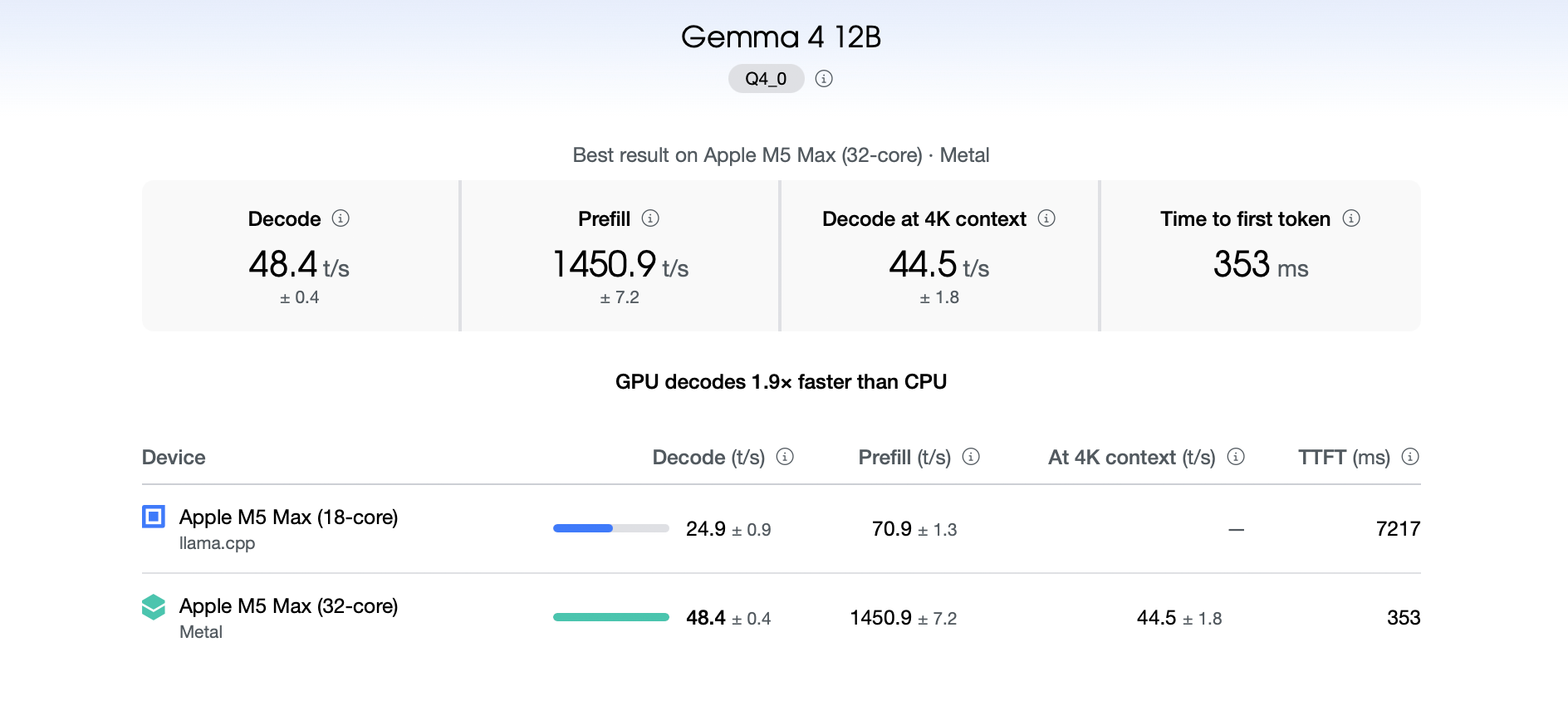The image size is (1568, 701).
Task: Click the info icon next to the Prefill card title
Action: click(x=650, y=218)
